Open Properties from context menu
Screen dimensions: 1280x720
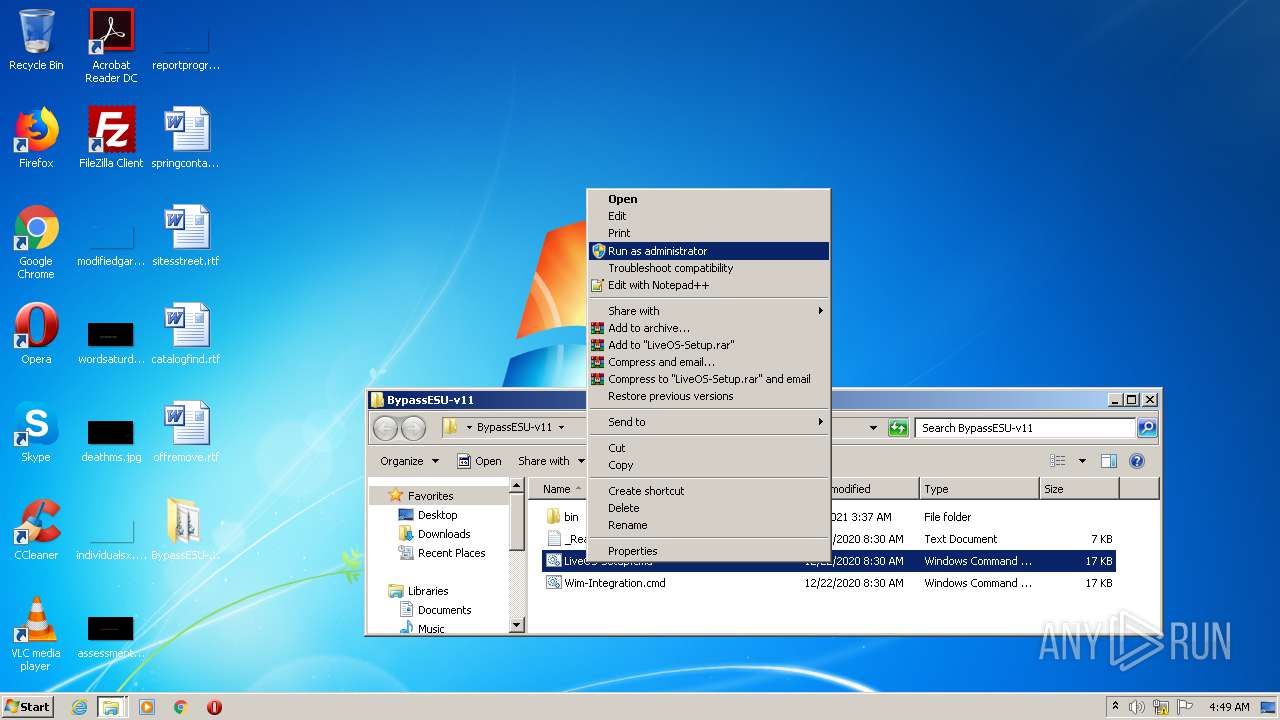coord(709,551)
